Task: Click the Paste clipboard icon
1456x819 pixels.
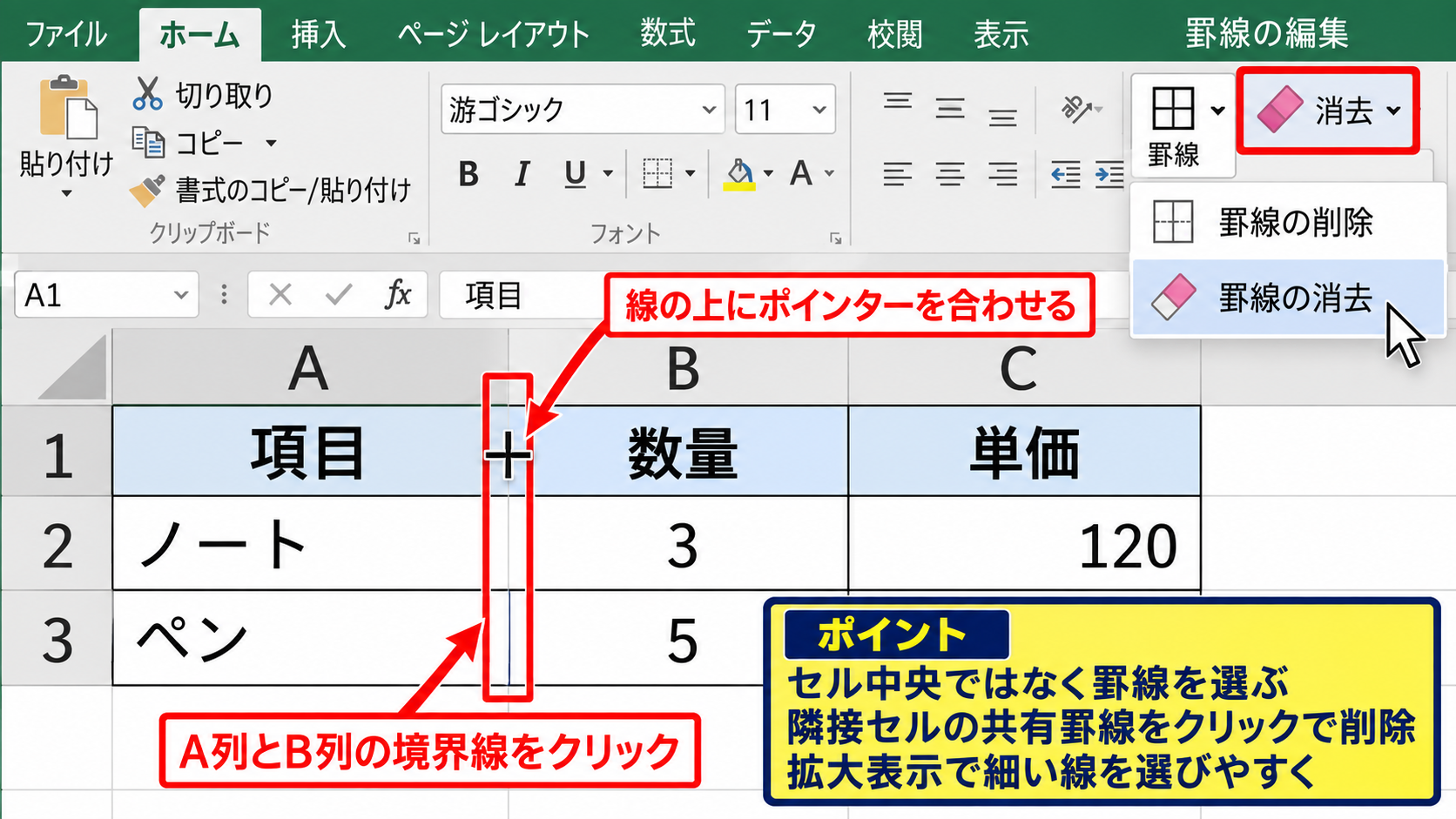Action: pos(68,108)
